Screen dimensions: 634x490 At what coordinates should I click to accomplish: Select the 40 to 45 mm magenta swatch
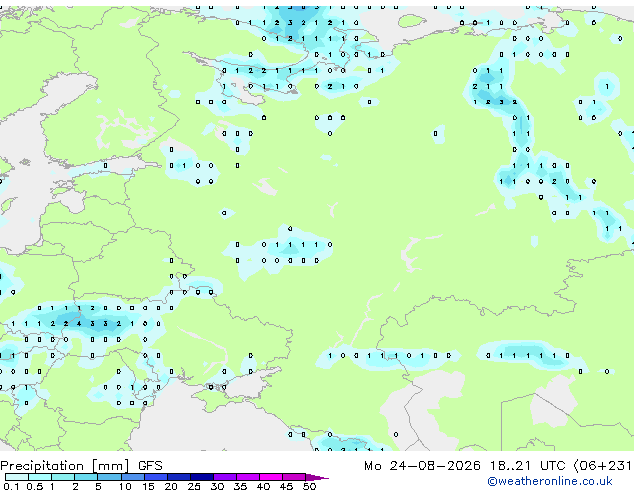[271, 477]
